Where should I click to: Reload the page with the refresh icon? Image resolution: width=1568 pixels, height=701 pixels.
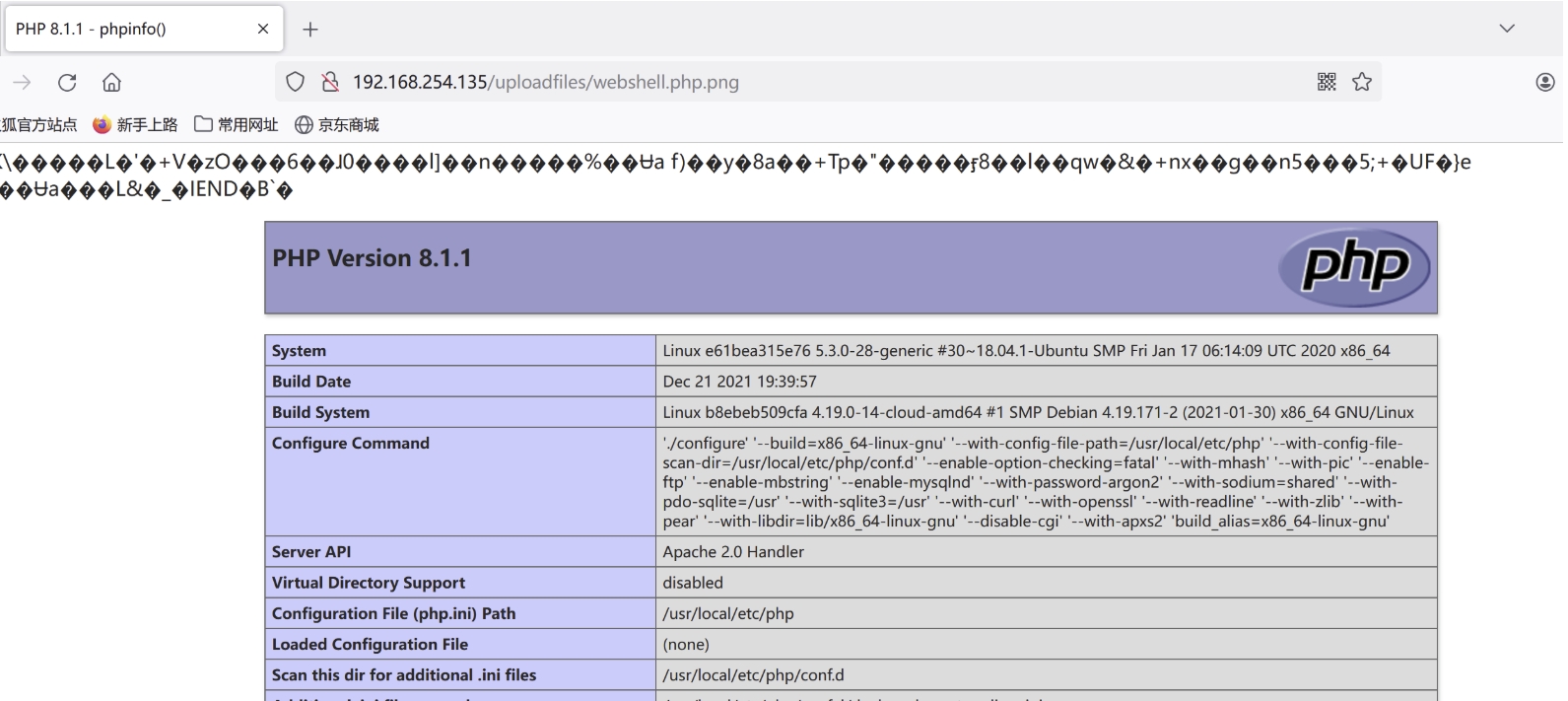tap(67, 82)
